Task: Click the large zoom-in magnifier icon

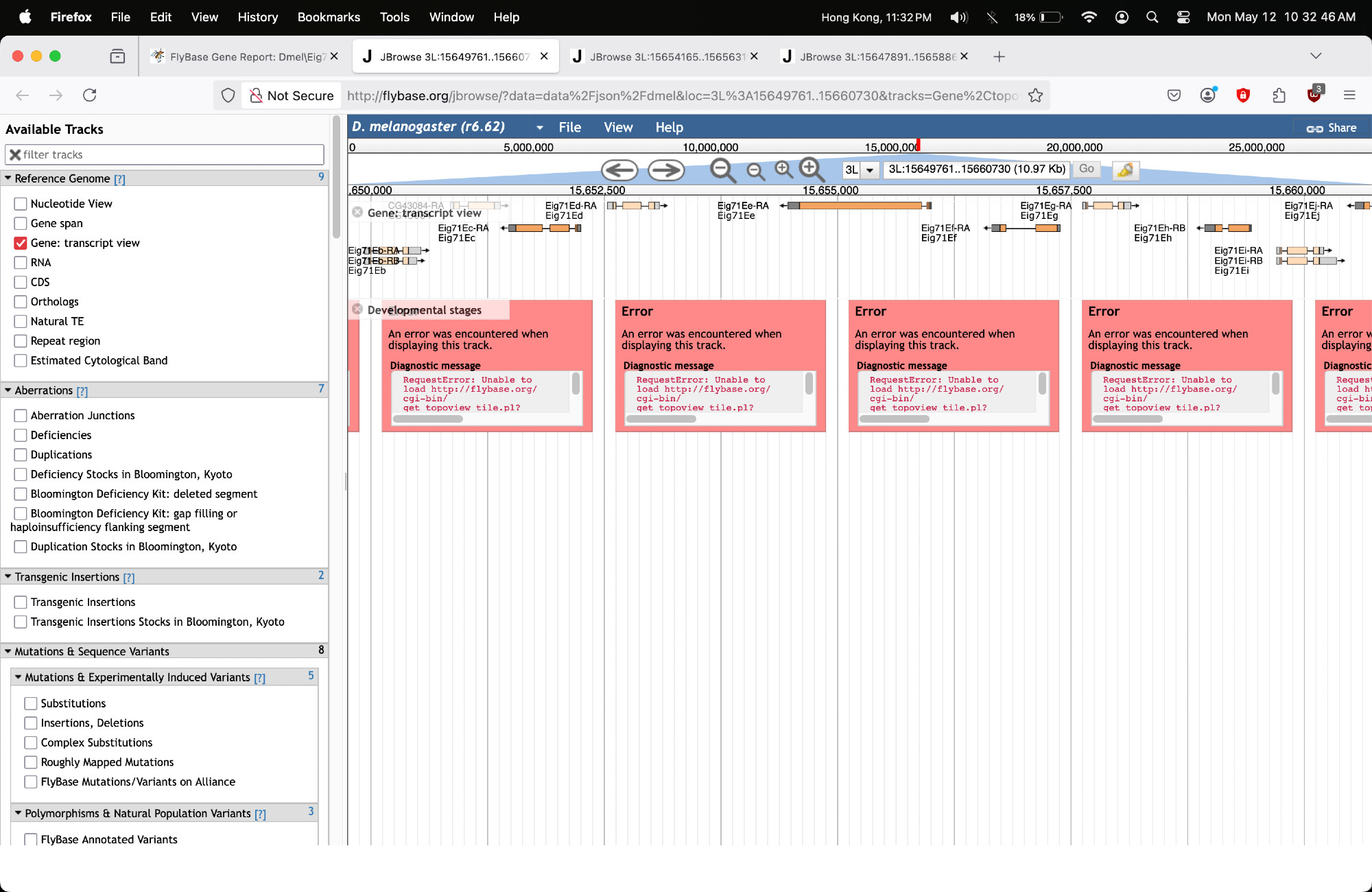Action: 811,169
